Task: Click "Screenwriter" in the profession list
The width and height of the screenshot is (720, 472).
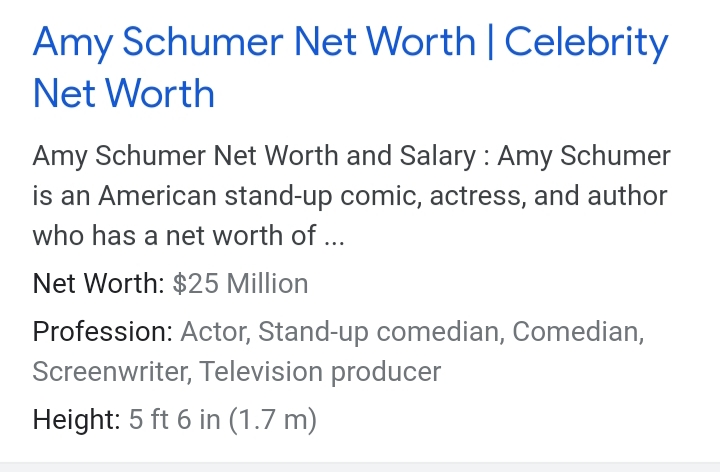Action: pyautogui.click(x=110, y=372)
